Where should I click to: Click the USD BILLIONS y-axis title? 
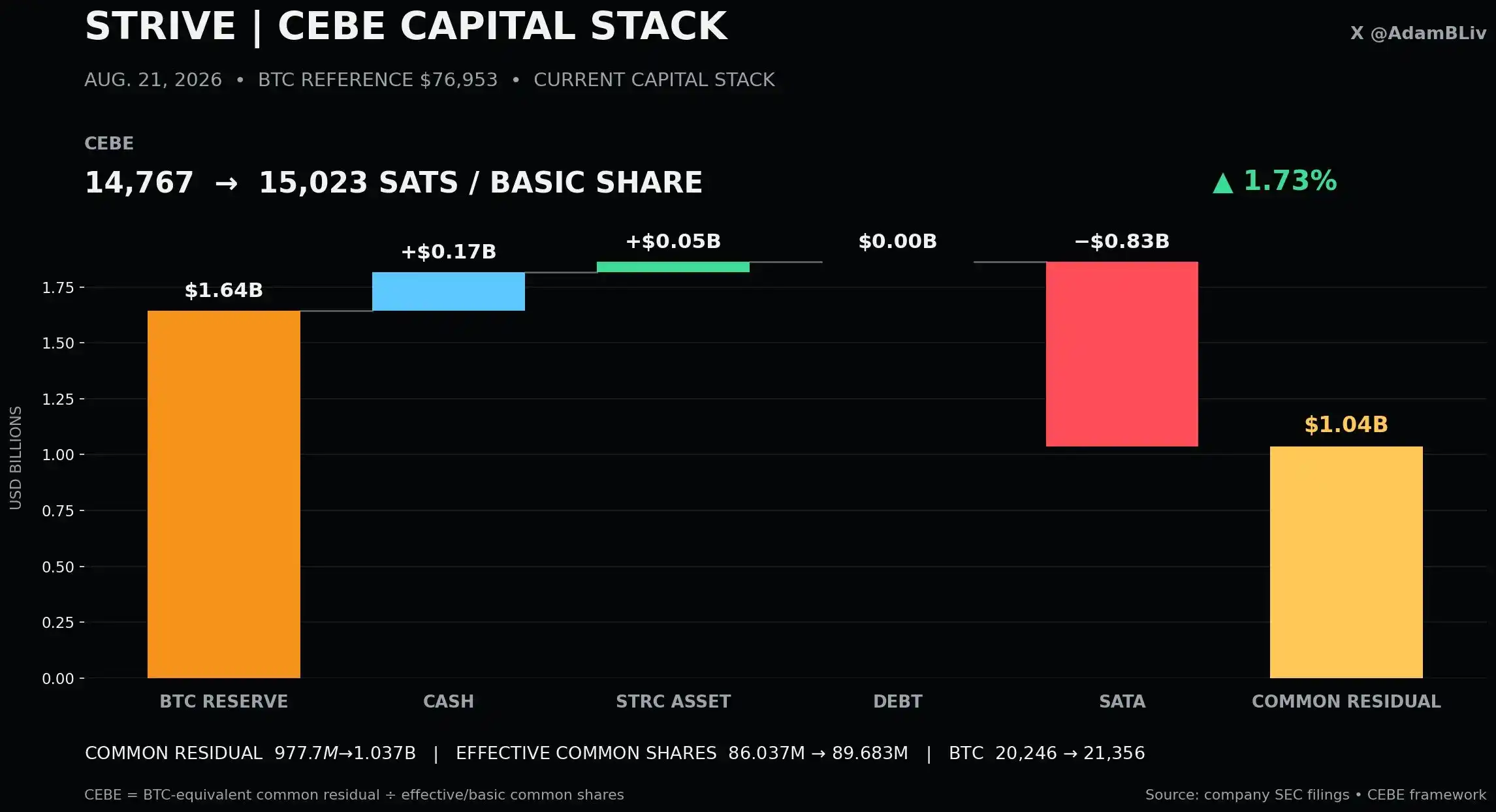(x=16, y=458)
